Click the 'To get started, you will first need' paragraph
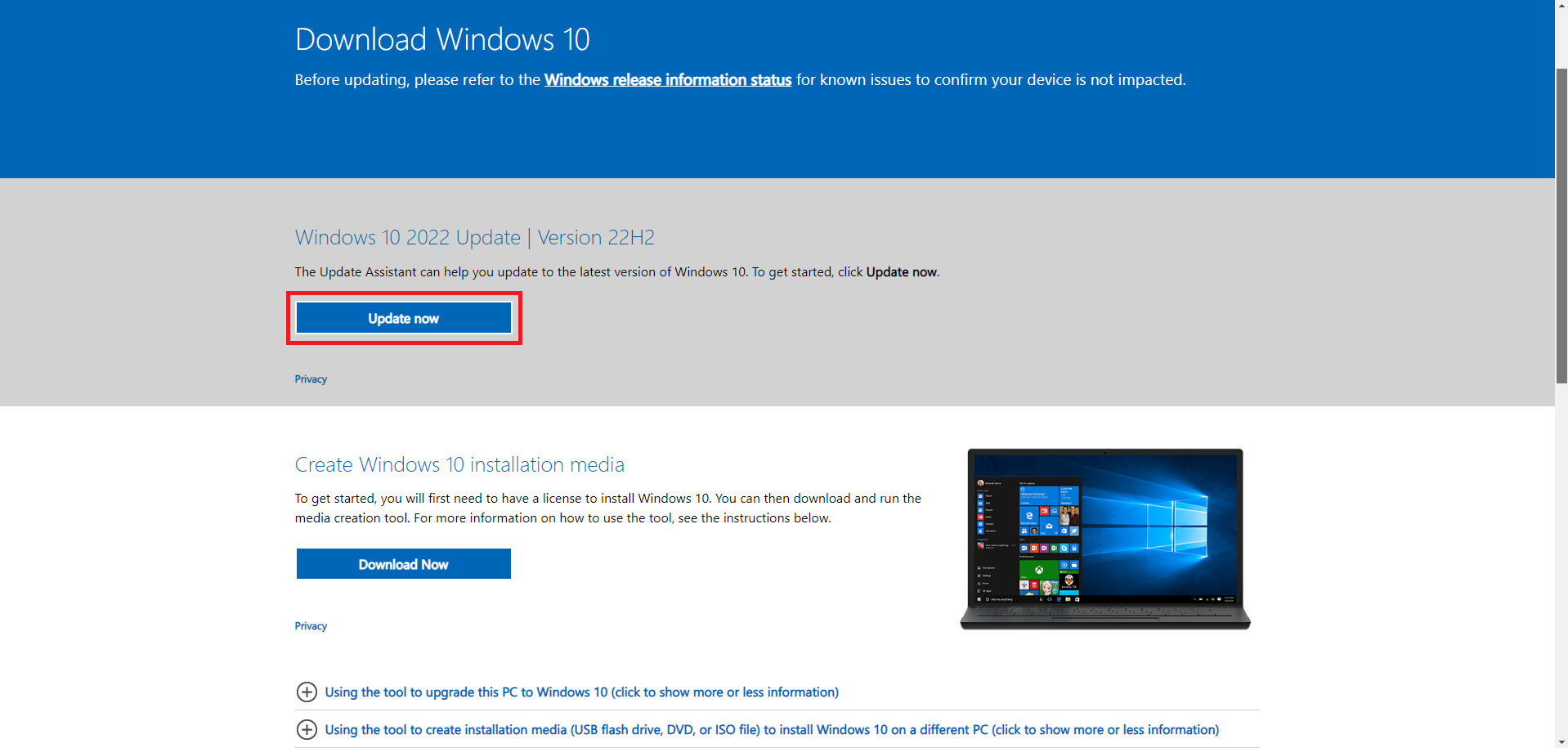Screen dimensions: 1568x748 pos(608,508)
